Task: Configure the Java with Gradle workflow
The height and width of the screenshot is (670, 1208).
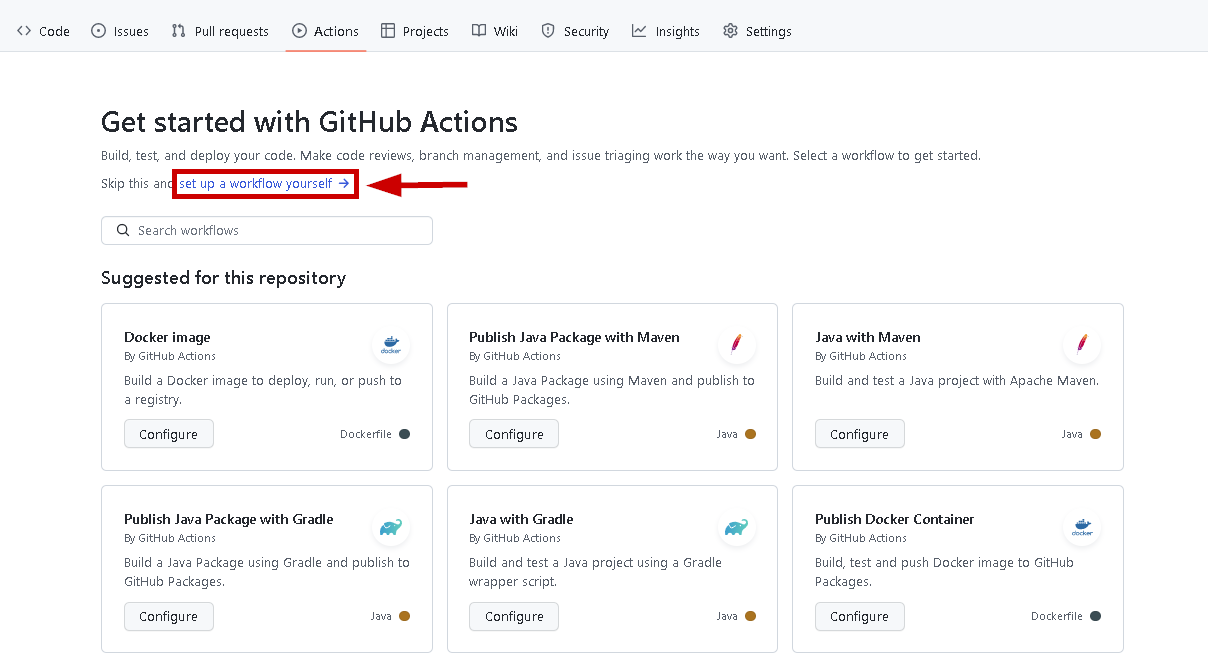Action: 514,616
